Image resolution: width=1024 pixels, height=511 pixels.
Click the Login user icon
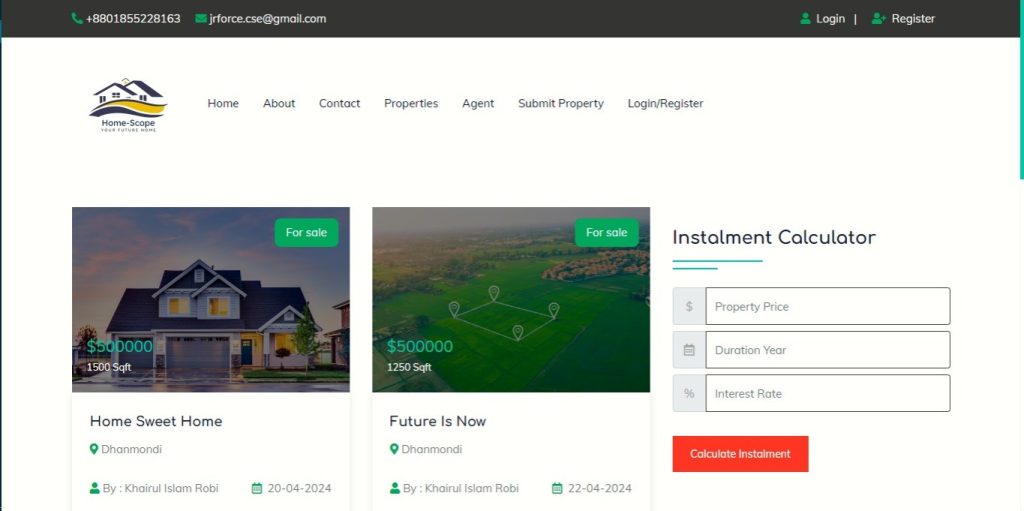pos(805,18)
